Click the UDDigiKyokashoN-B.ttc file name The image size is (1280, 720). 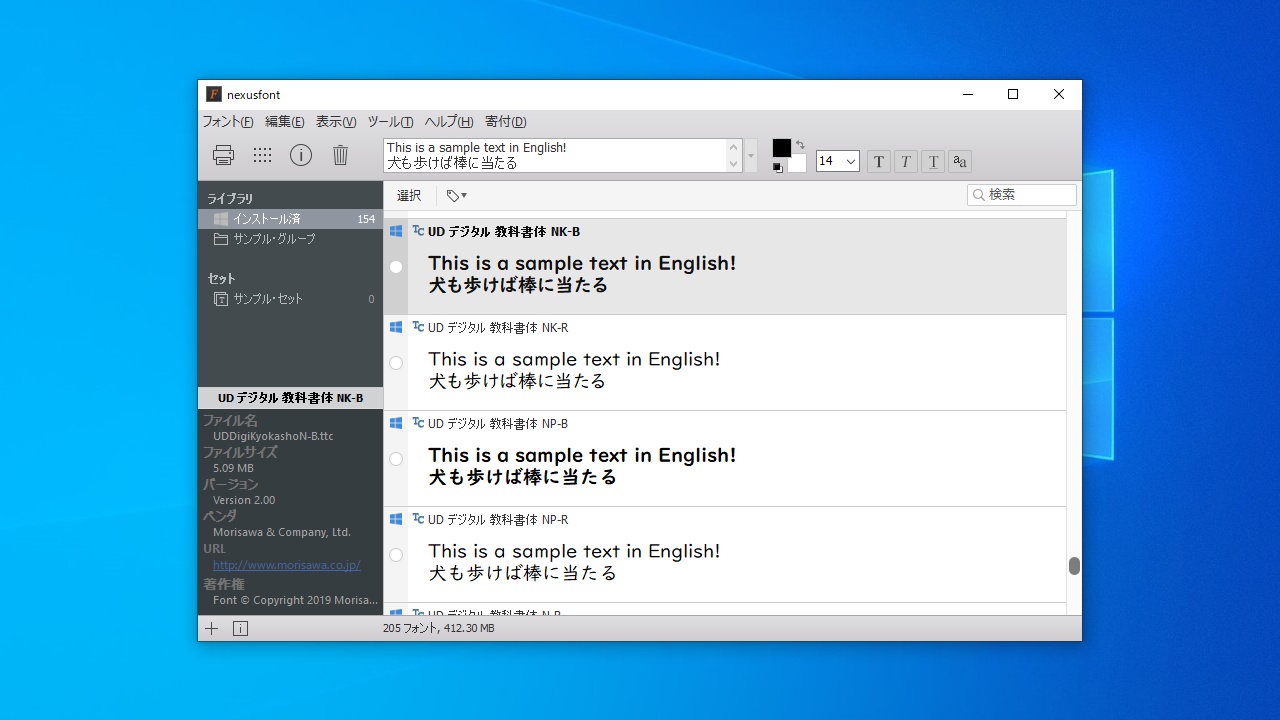[273, 436]
